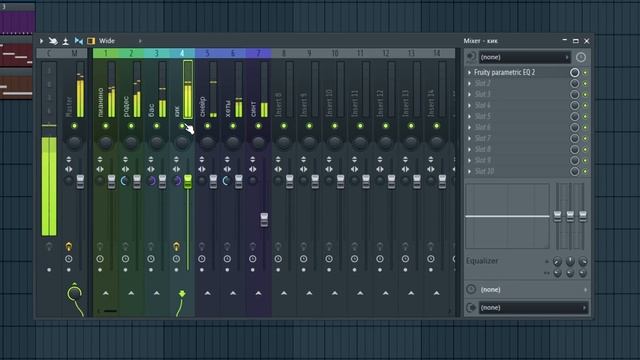Click the orange layout view icon beside Wide
The width and height of the screenshot is (640, 360).
coord(91,41)
